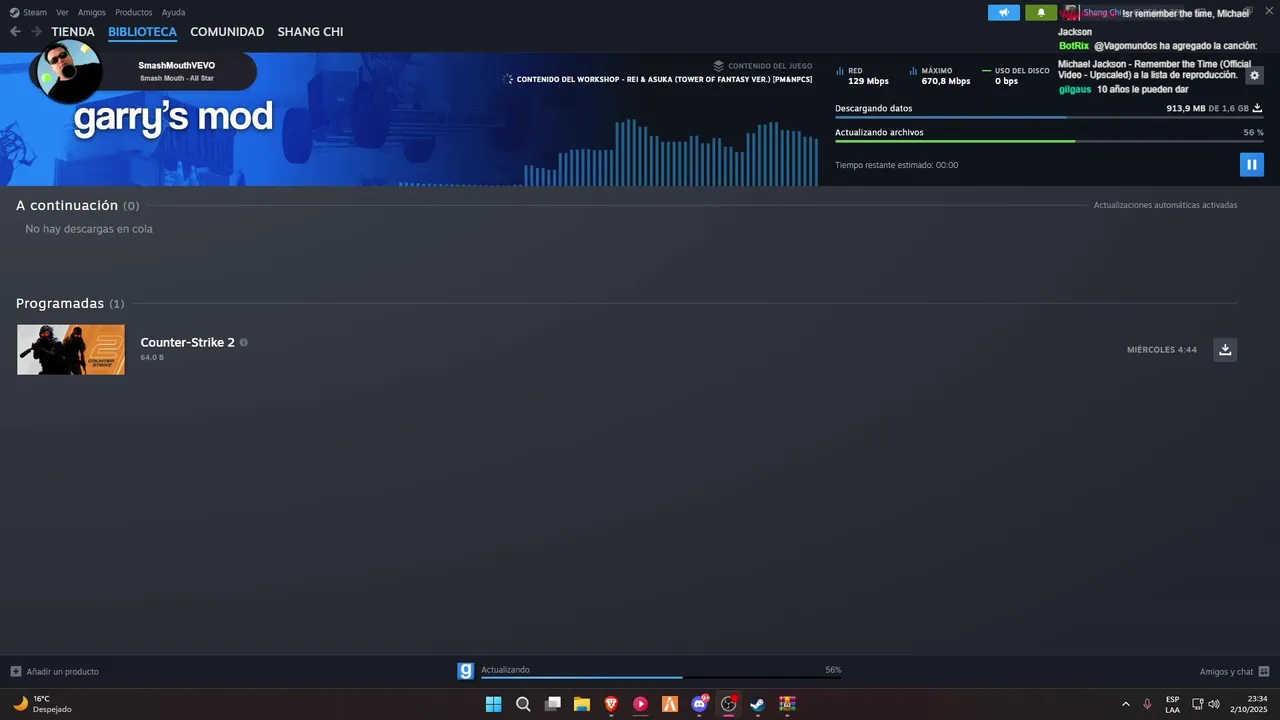Open the SHANG CHI profile tab
Image resolution: width=1280 pixels, height=720 pixels.
(310, 32)
